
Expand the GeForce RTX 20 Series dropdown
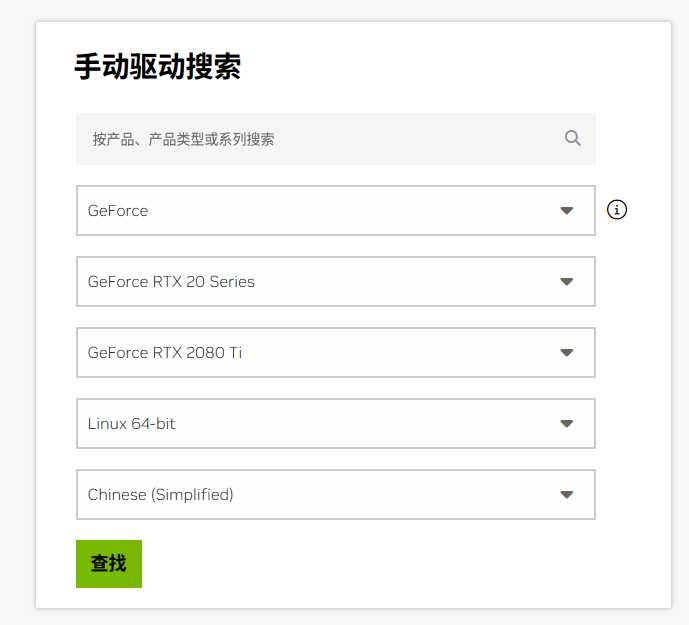click(336, 281)
